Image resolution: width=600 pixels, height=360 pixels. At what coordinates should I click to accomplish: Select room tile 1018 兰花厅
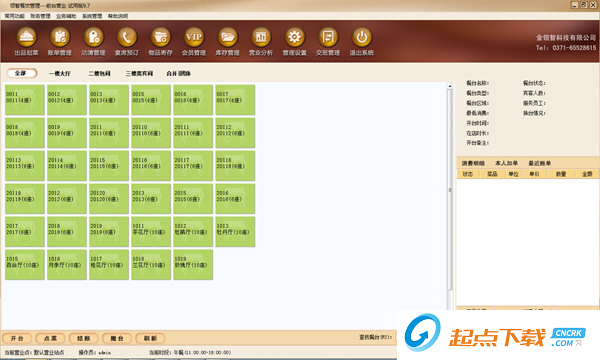point(151,264)
